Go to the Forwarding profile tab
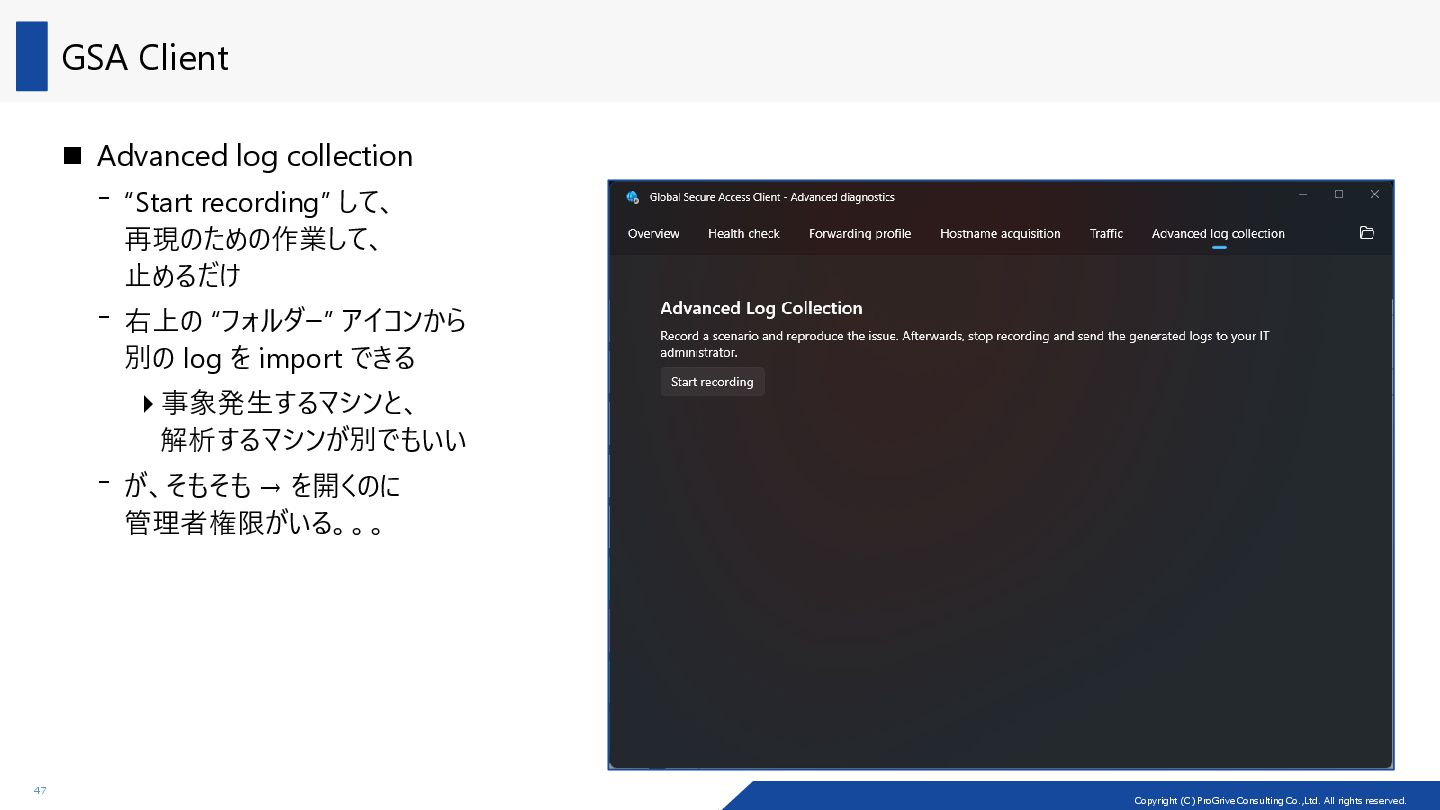Screen dimensions: 1440x810 click(860, 234)
